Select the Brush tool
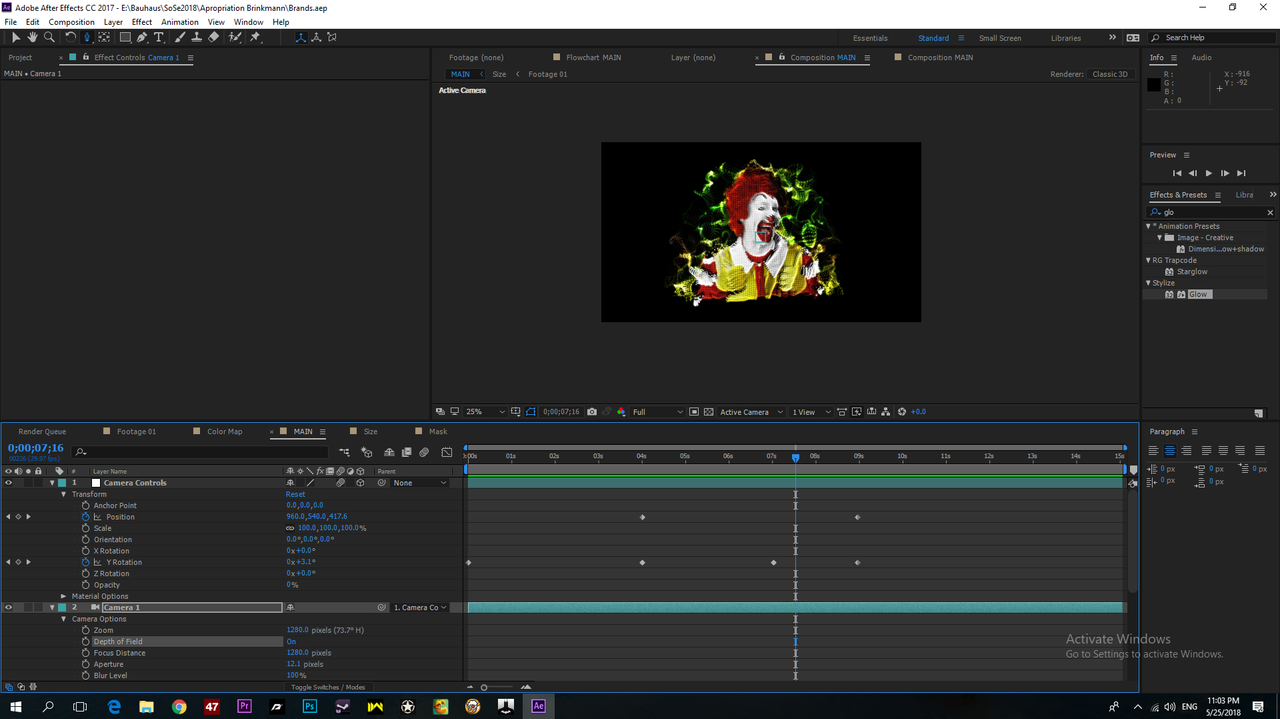 pyautogui.click(x=180, y=37)
